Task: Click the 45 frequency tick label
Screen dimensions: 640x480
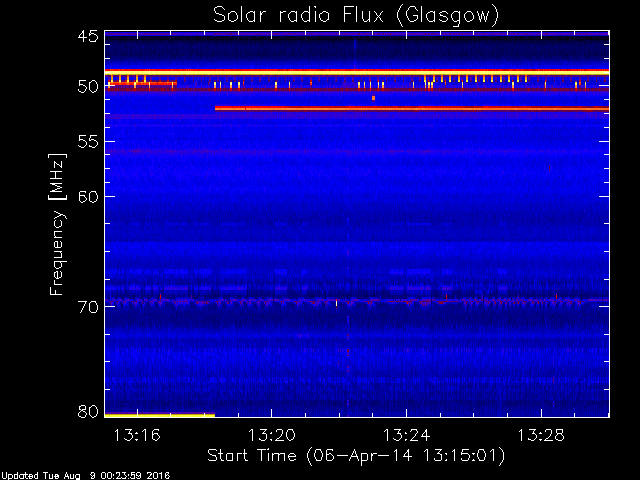Action: (x=88, y=36)
